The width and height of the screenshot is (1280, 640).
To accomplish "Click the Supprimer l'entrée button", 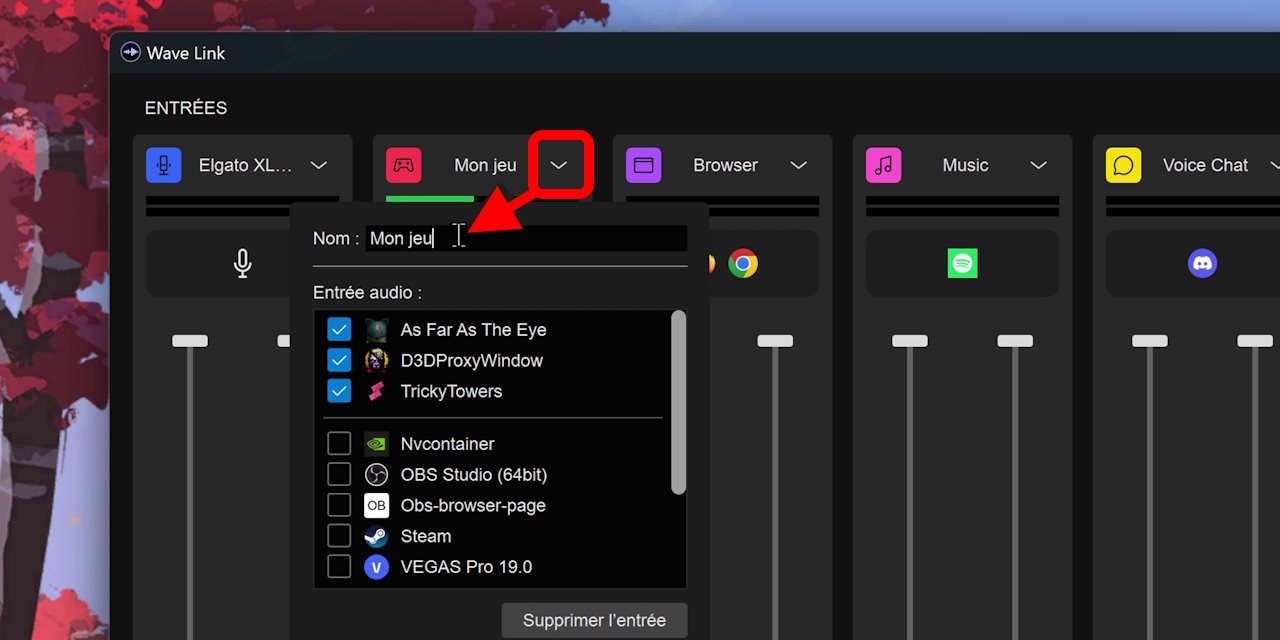I will [x=594, y=620].
